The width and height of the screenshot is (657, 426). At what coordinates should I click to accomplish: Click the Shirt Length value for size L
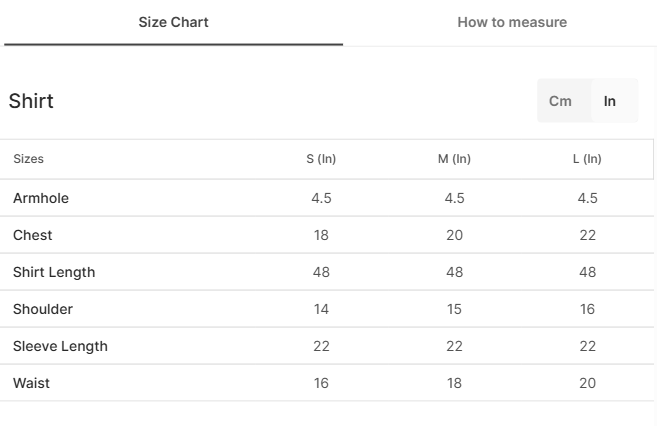pos(587,272)
